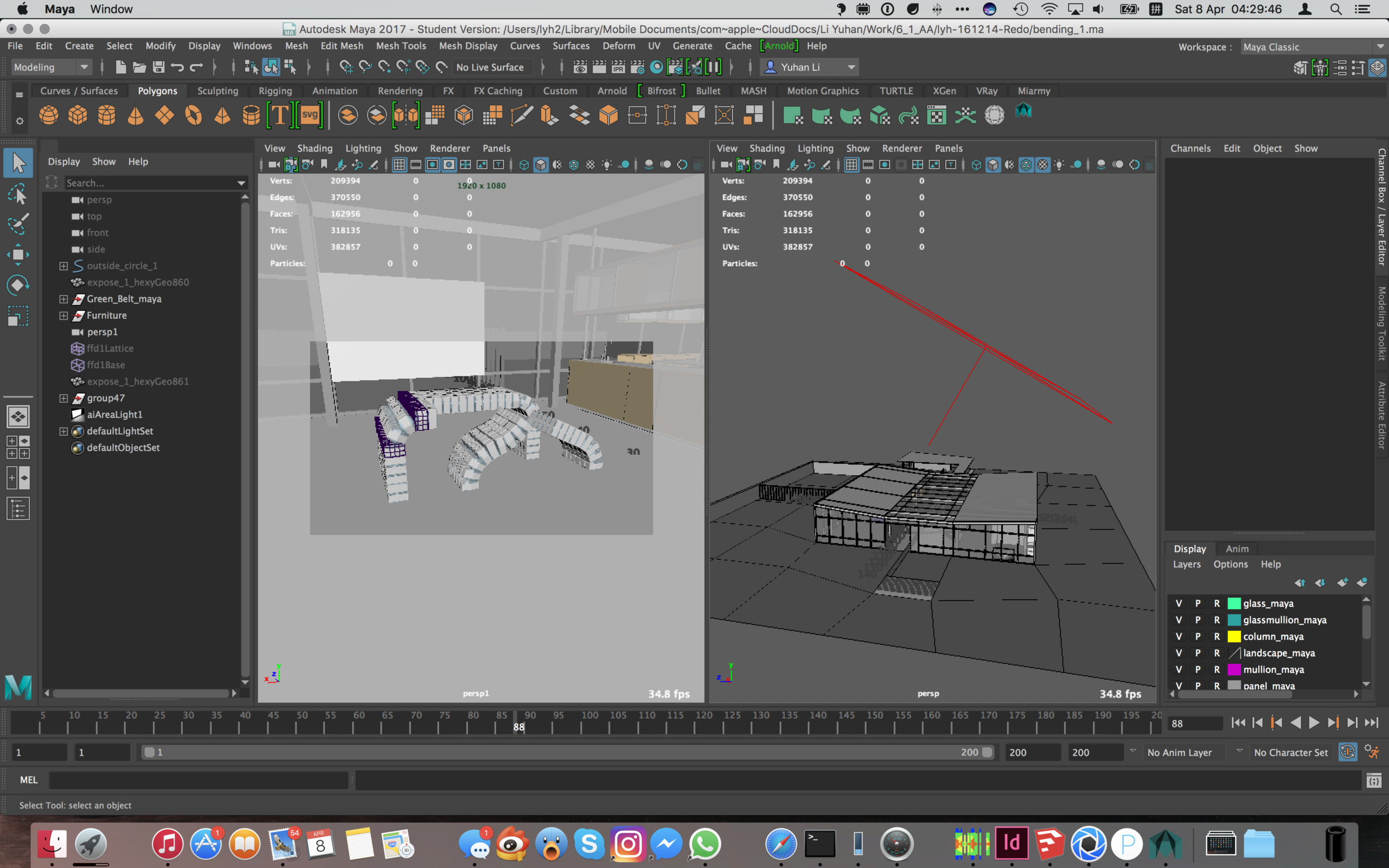Screen dimensions: 1389x868
Task: Click Play forwards playback button
Action: pos(1314,723)
